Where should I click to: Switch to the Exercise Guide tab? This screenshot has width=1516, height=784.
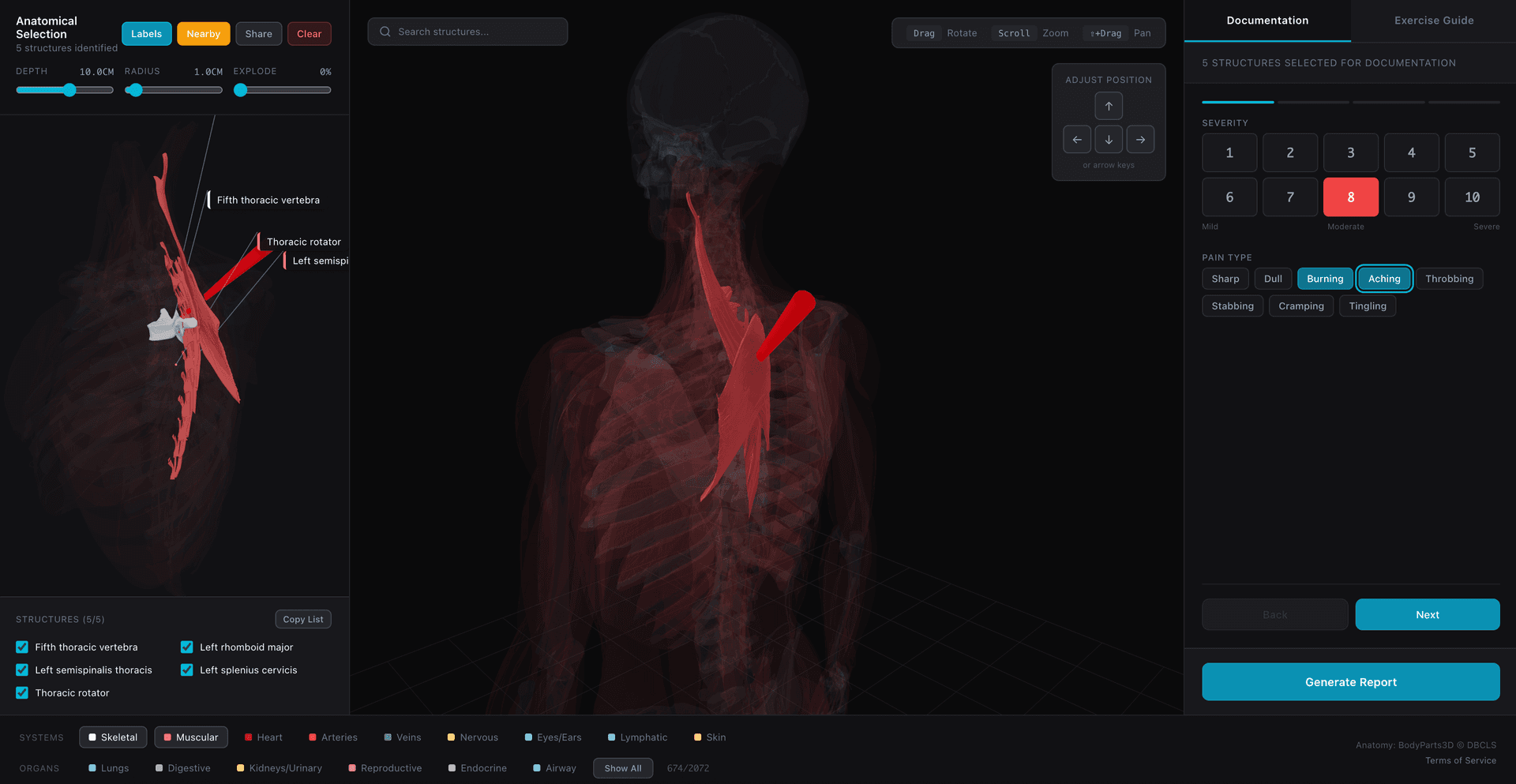(1433, 20)
